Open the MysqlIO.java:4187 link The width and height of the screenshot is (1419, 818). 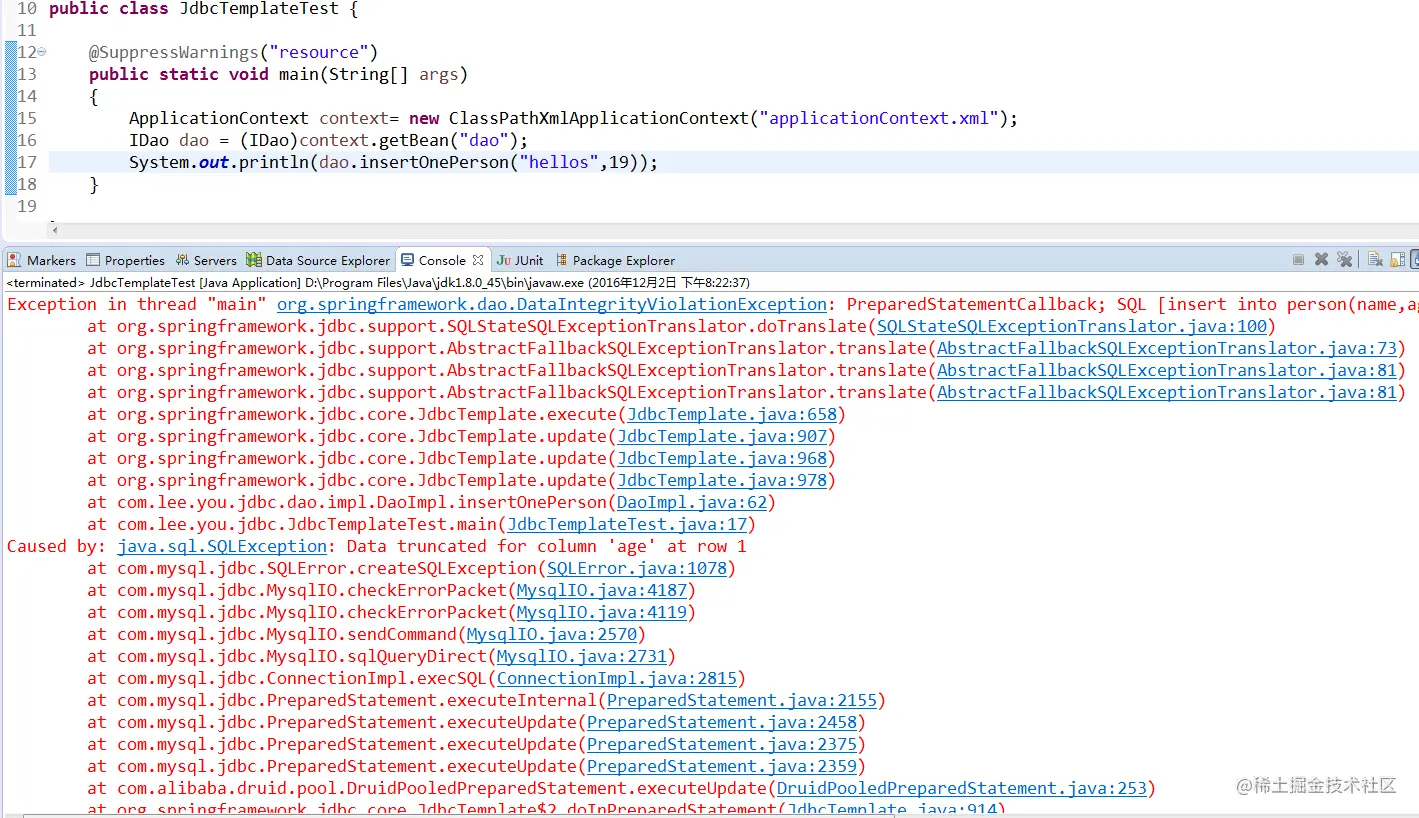click(602, 590)
